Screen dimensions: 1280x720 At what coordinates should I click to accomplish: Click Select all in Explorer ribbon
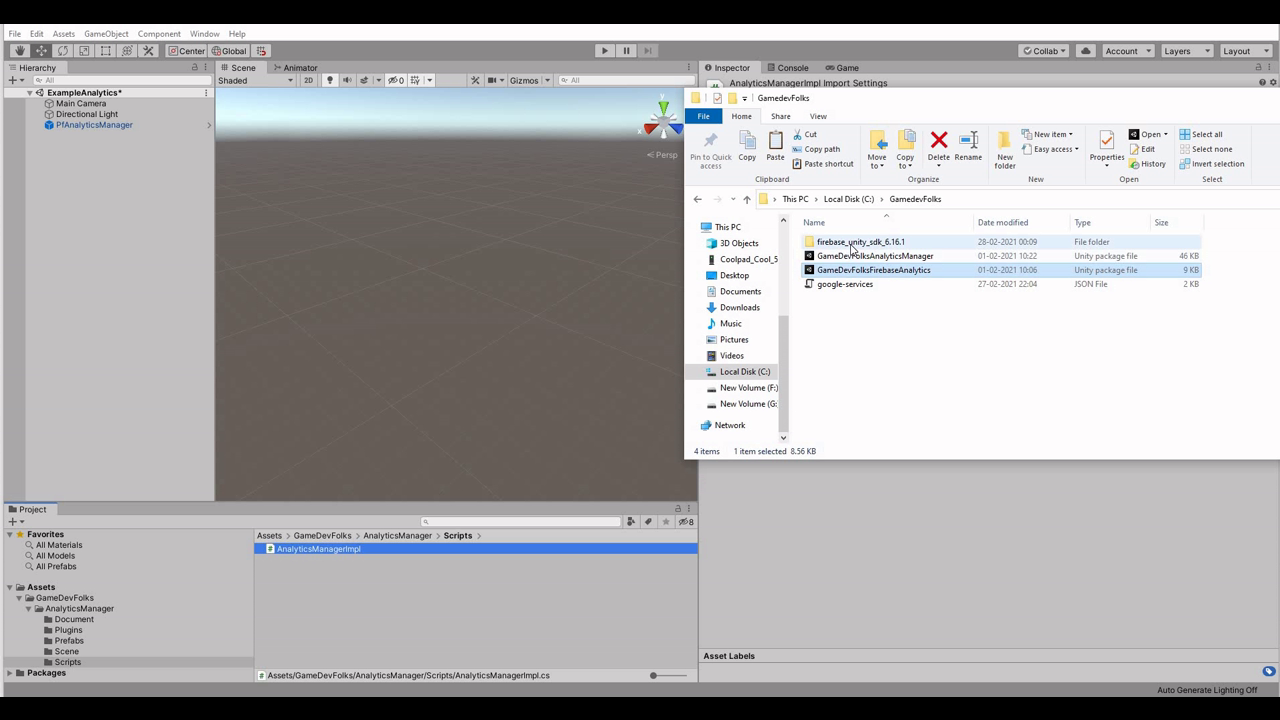(1200, 134)
